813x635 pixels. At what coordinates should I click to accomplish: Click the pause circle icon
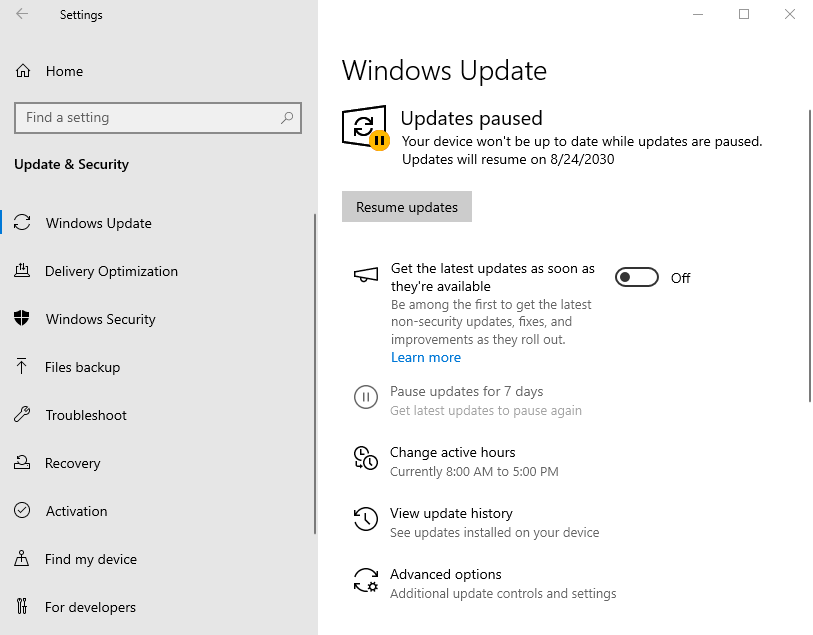point(366,397)
